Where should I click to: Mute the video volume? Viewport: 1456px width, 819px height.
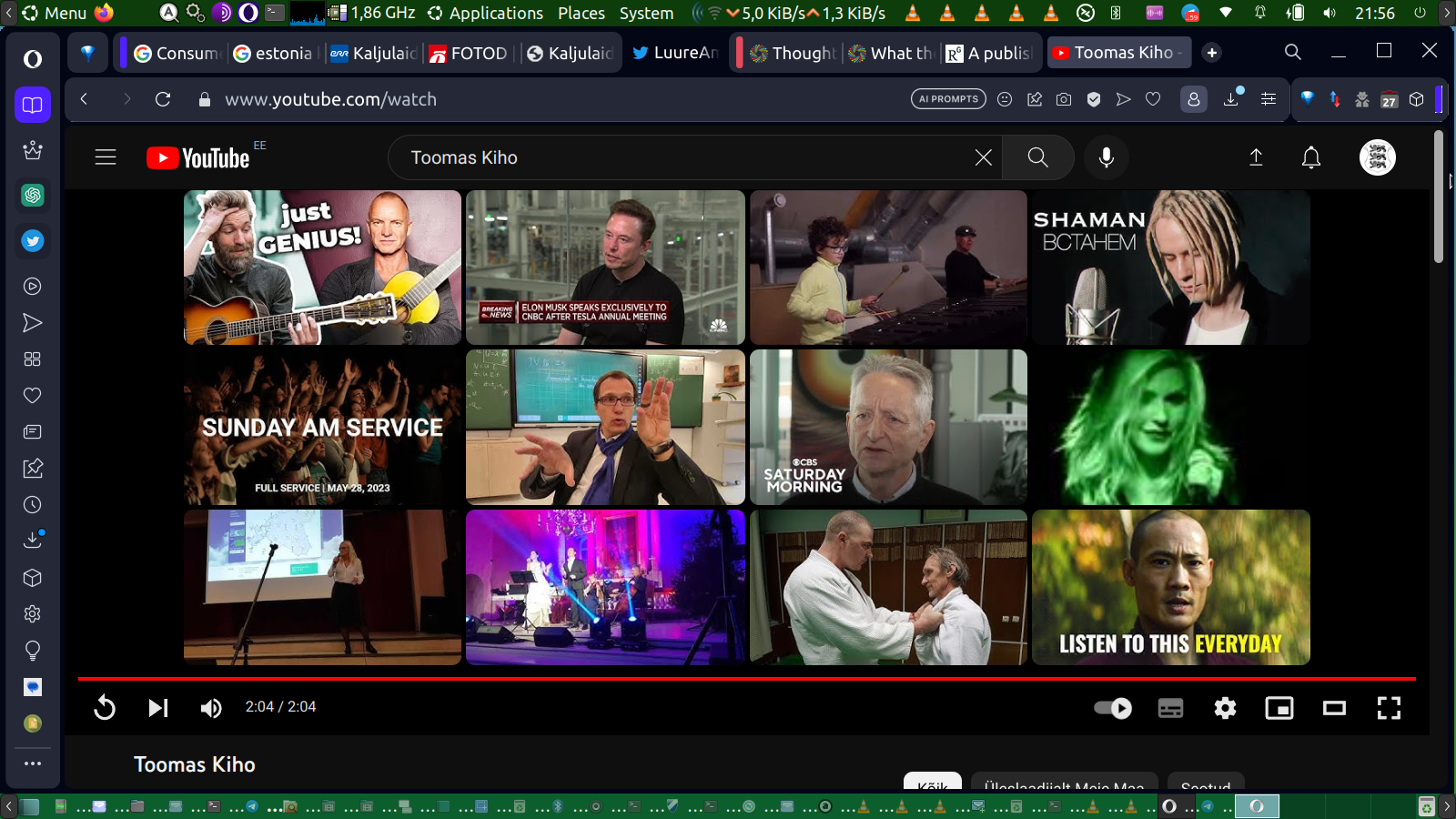(211, 707)
